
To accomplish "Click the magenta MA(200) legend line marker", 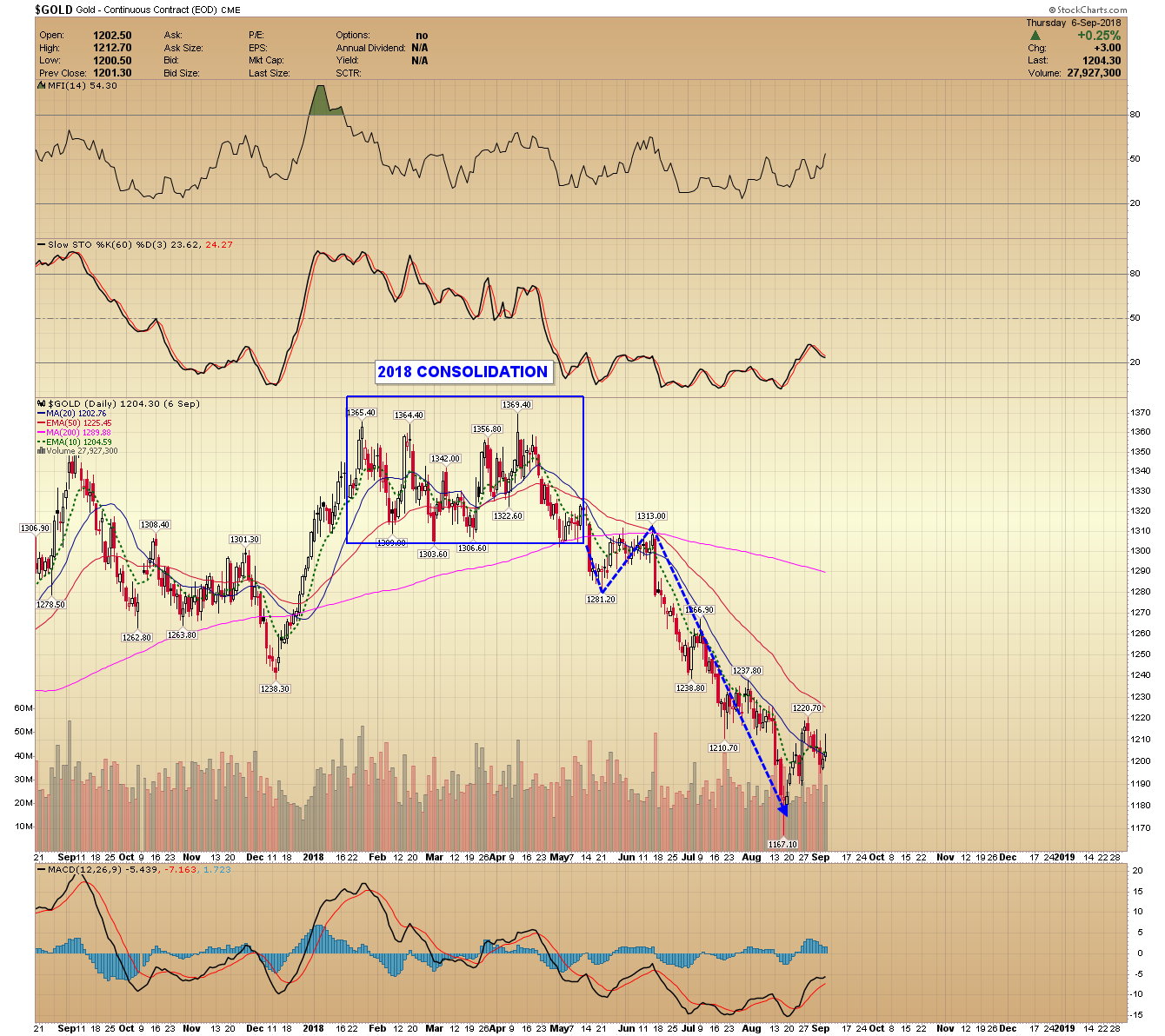I will click(41, 432).
